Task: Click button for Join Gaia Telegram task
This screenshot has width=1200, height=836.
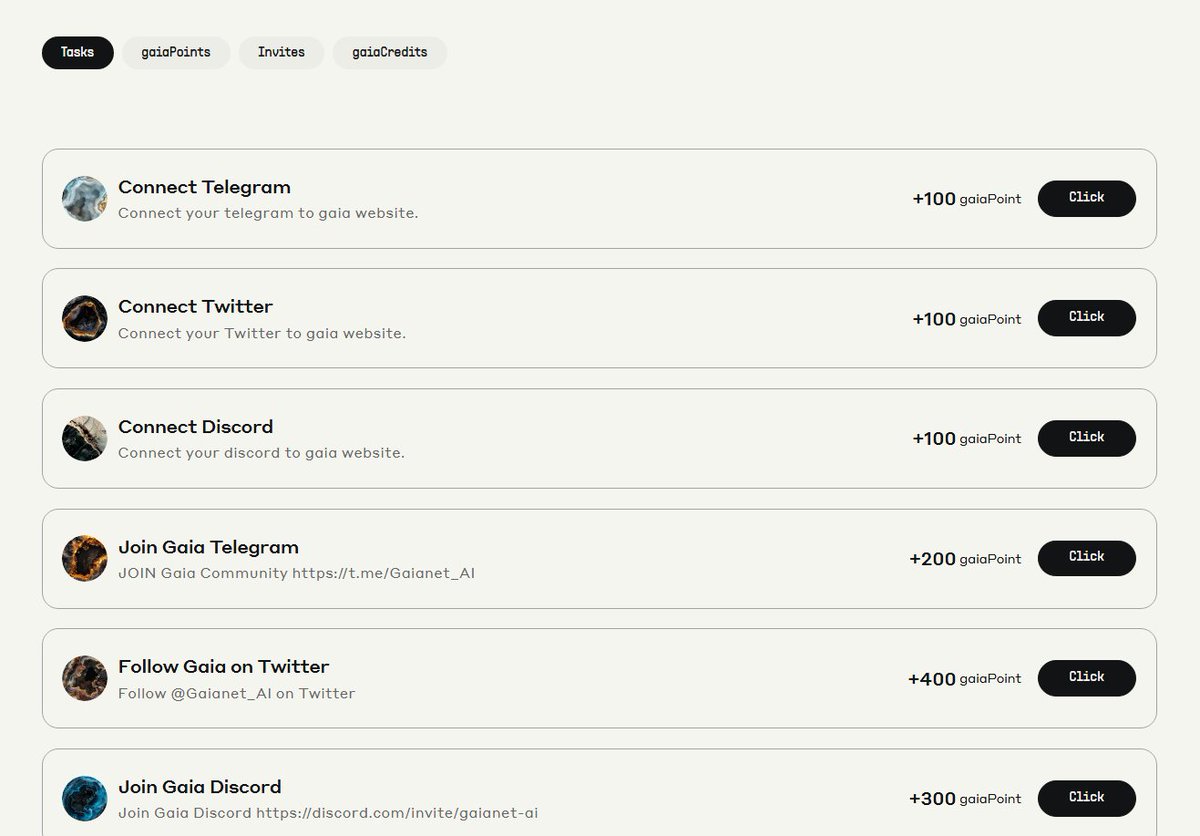Action: tap(1087, 558)
